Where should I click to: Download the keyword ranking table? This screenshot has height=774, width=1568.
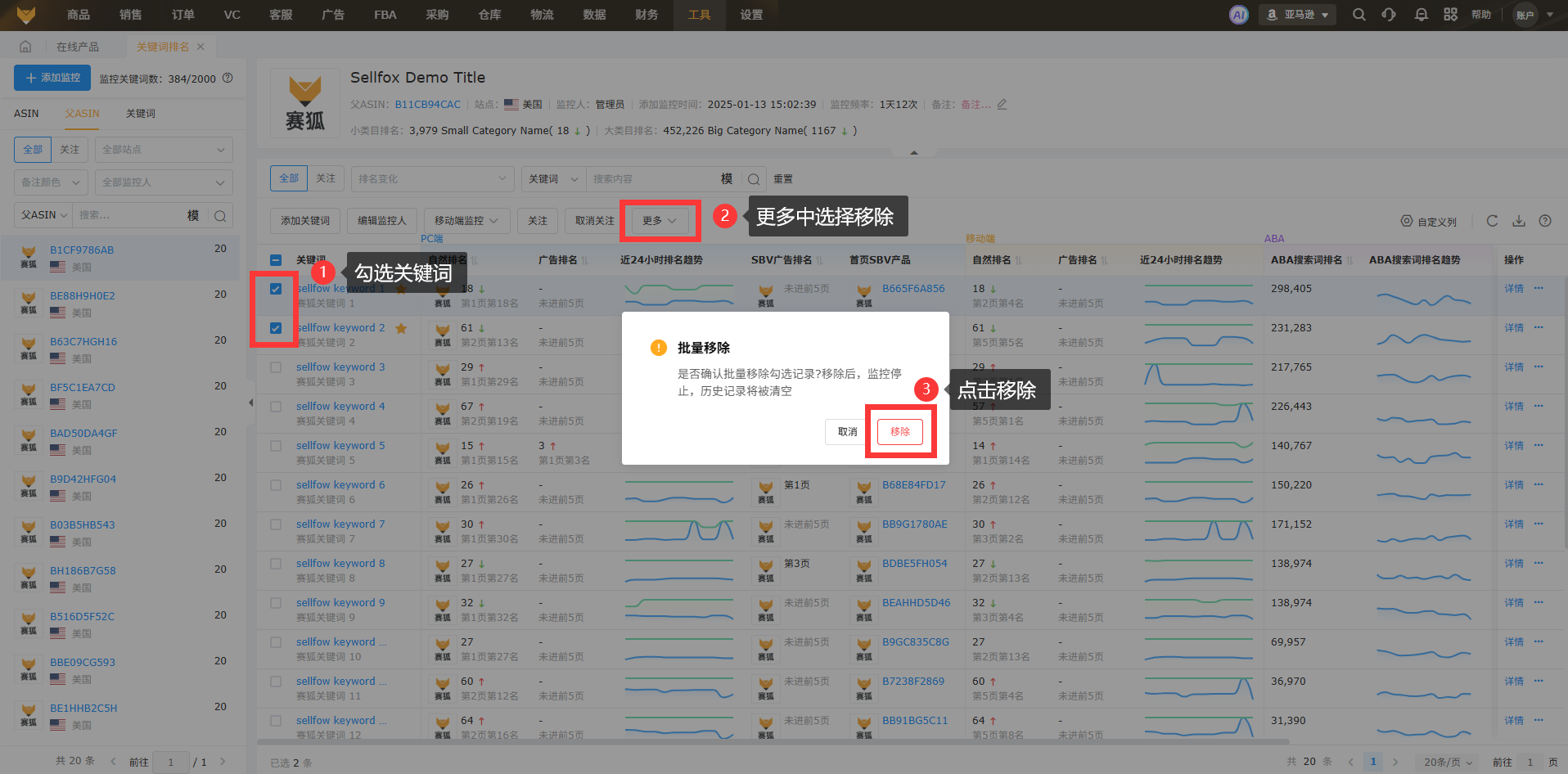[1519, 221]
